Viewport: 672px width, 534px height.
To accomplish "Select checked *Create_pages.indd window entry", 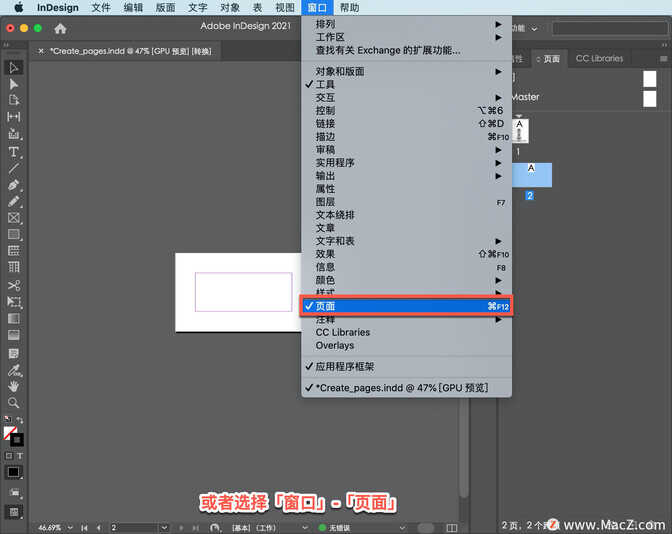I will tap(407, 388).
